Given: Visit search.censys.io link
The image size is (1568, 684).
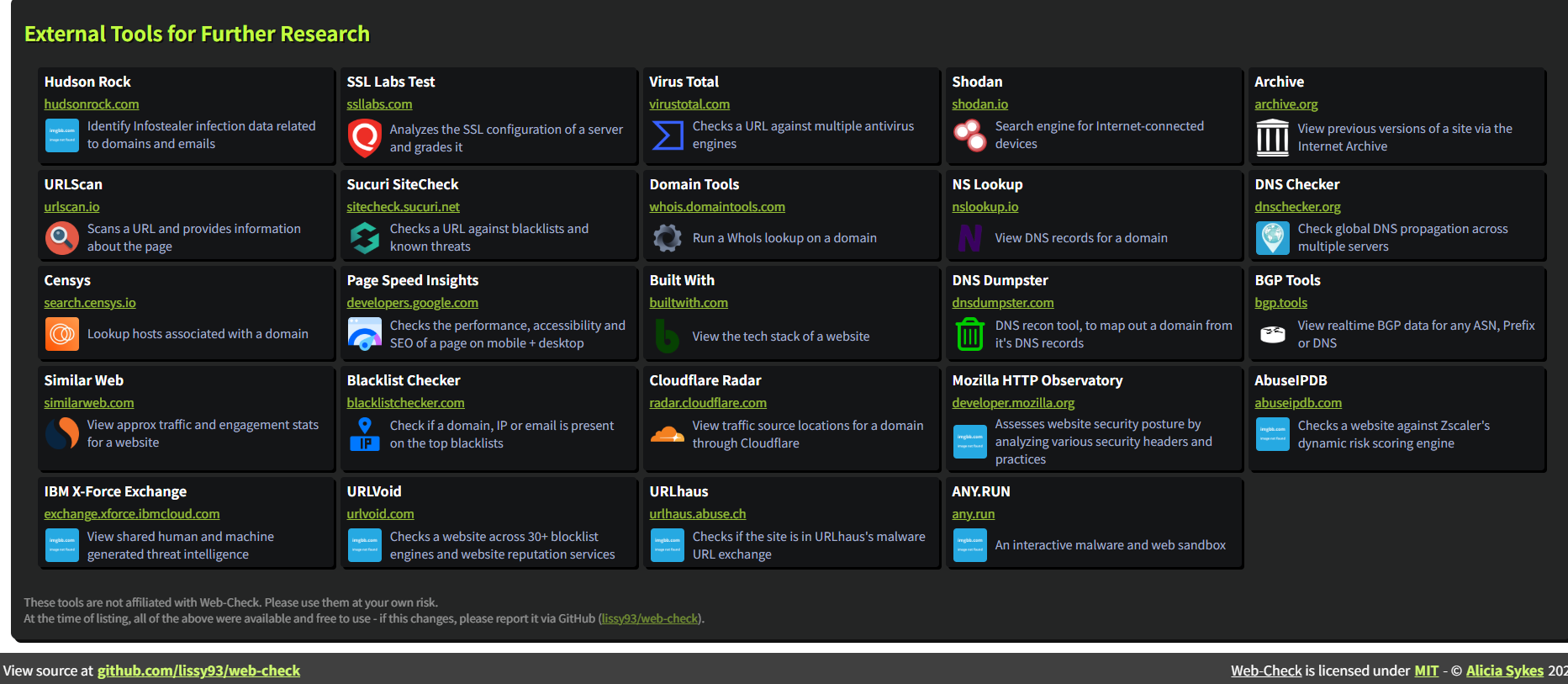Looking at the screenshot, I should pyautogui.click(x=90, y=303).
